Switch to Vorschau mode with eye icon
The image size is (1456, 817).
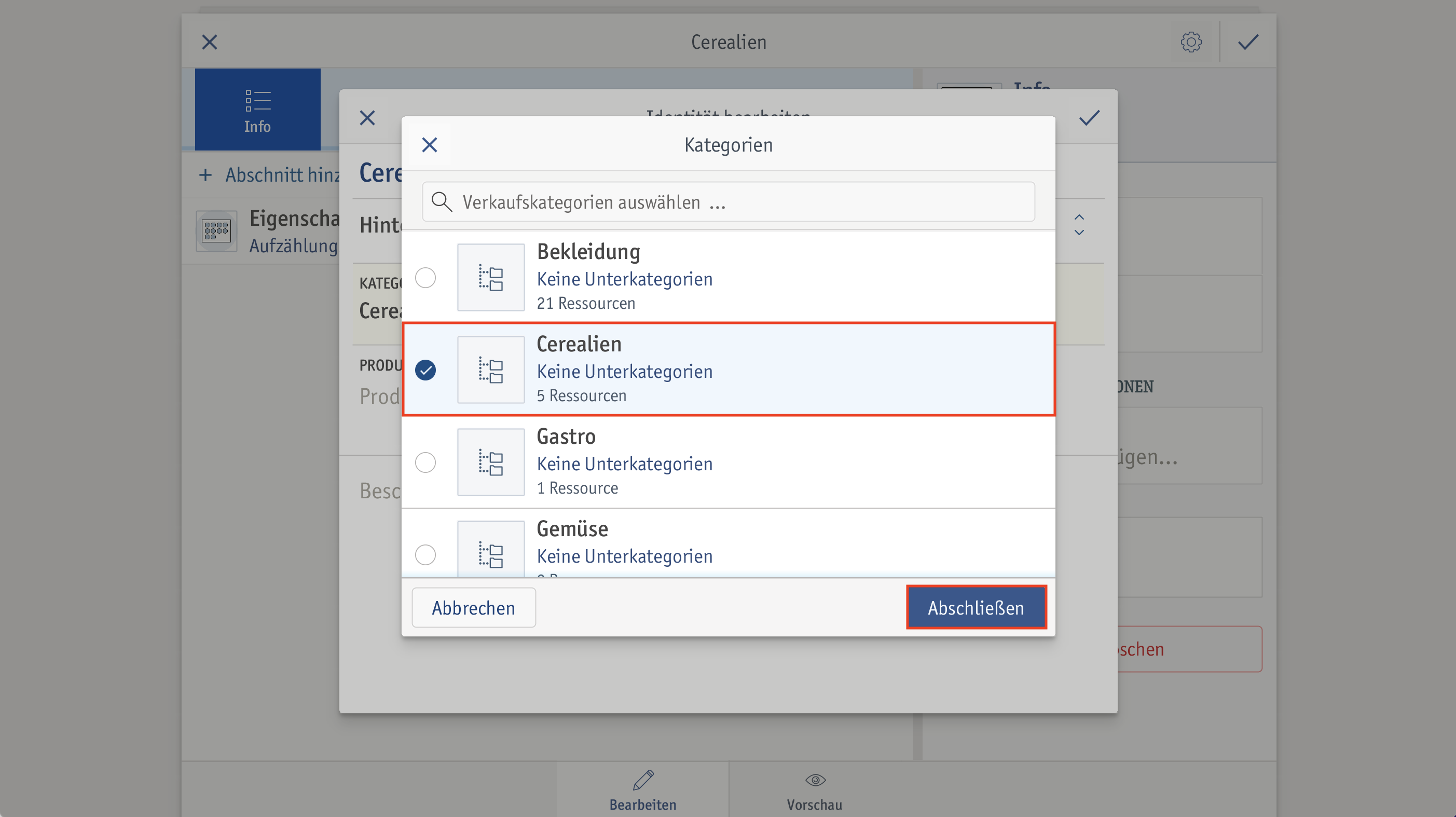[815, 790]
